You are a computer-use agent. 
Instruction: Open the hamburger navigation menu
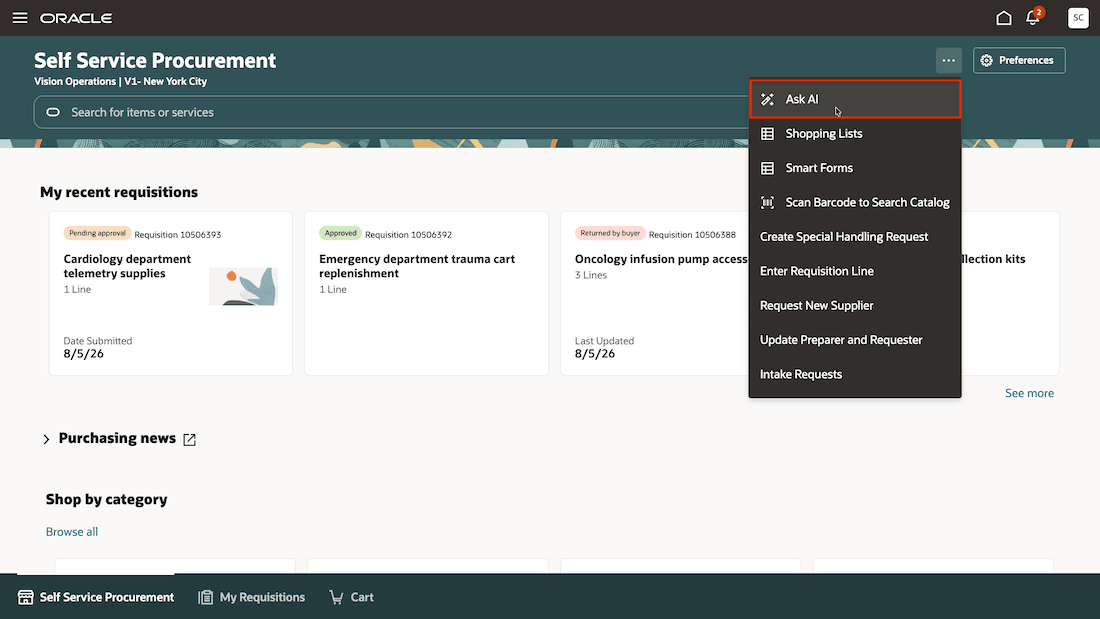[x=20, y=18]
